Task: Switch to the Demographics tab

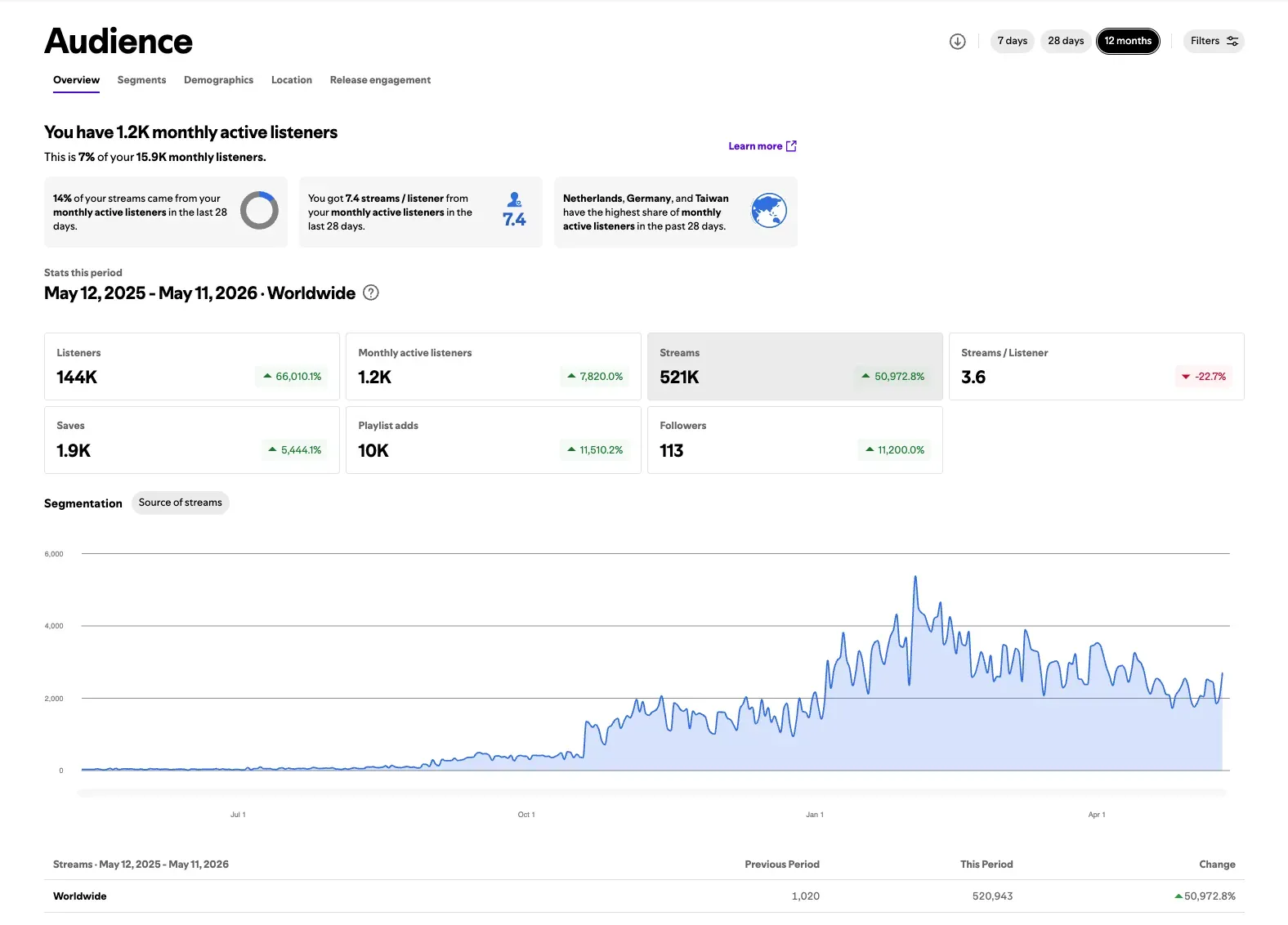Action: (218, 80)
